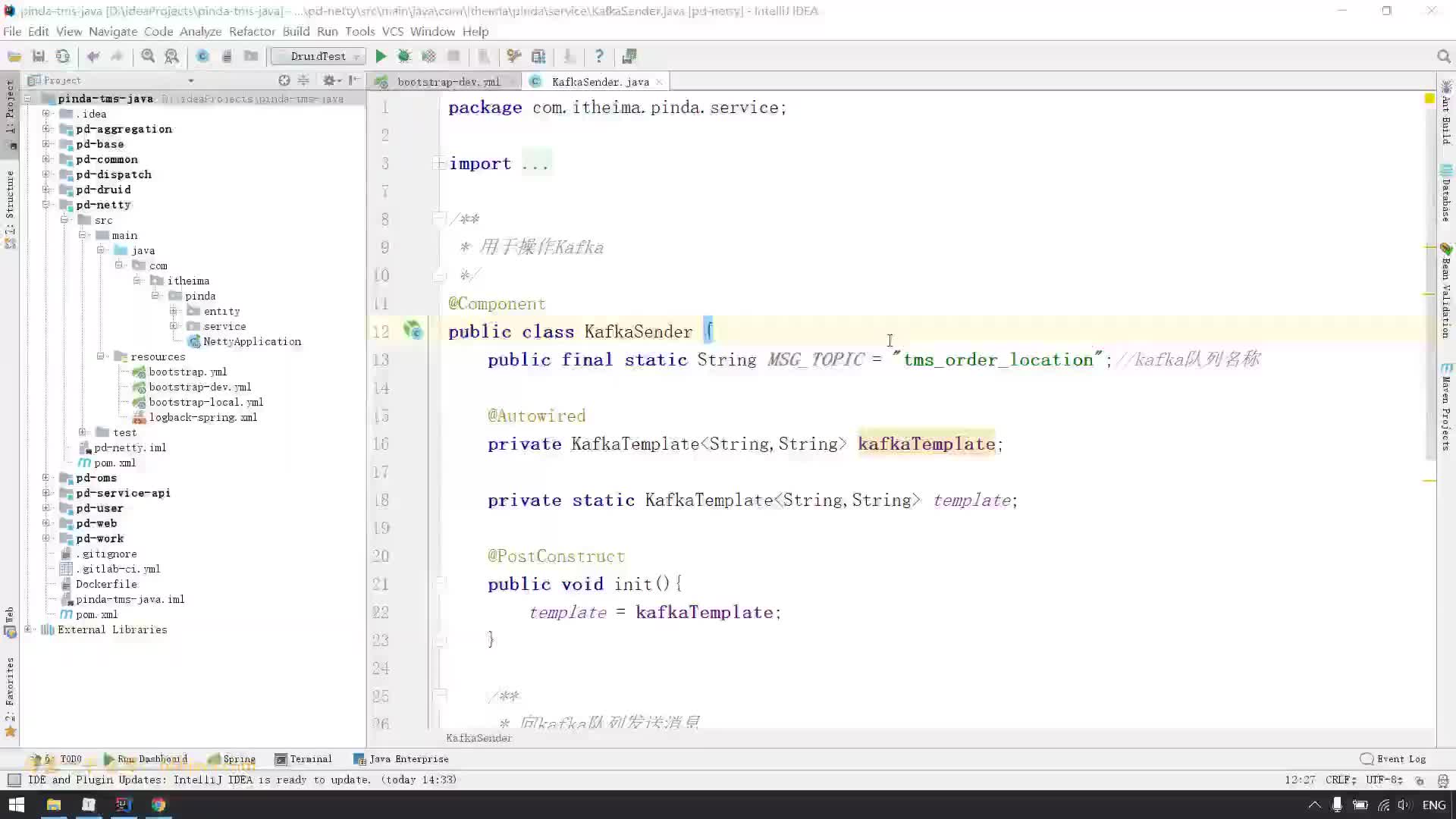Collapse all in the Project panel
Image resolution: width=1456 pixels, height=819 pixels.
pos(303,80)
